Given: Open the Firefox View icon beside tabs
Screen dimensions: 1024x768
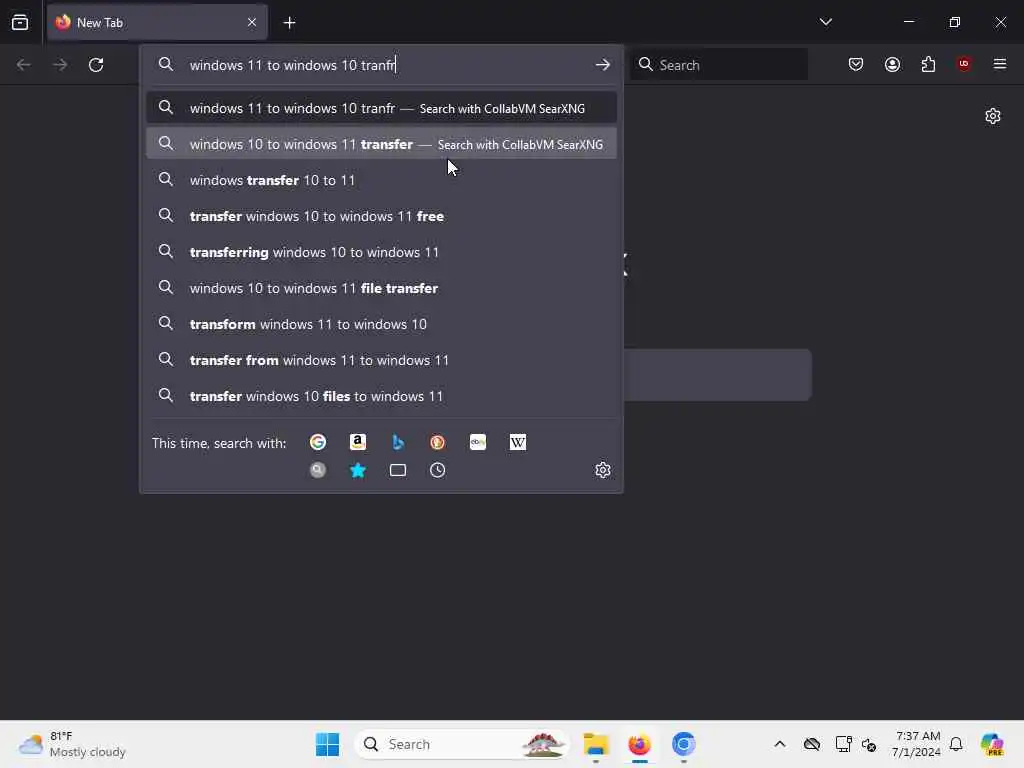Looking at the screenshot, I should pos(20,22).
